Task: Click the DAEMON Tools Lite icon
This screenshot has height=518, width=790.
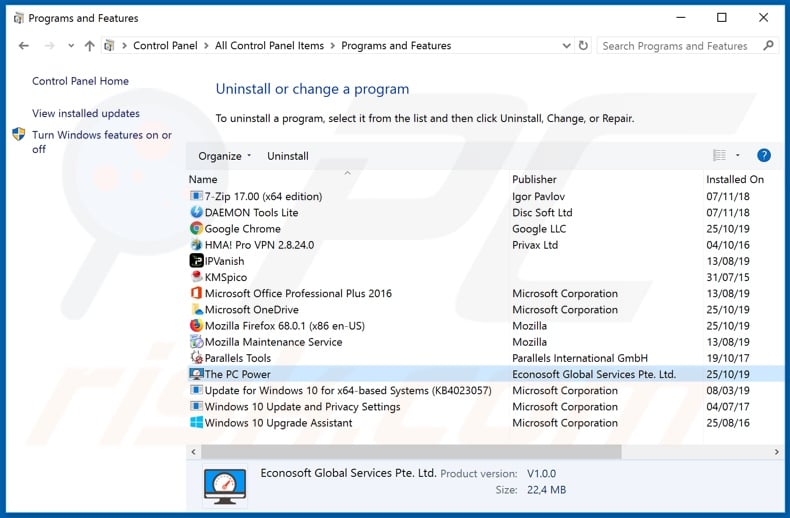Action: click(x=196, y=212)
